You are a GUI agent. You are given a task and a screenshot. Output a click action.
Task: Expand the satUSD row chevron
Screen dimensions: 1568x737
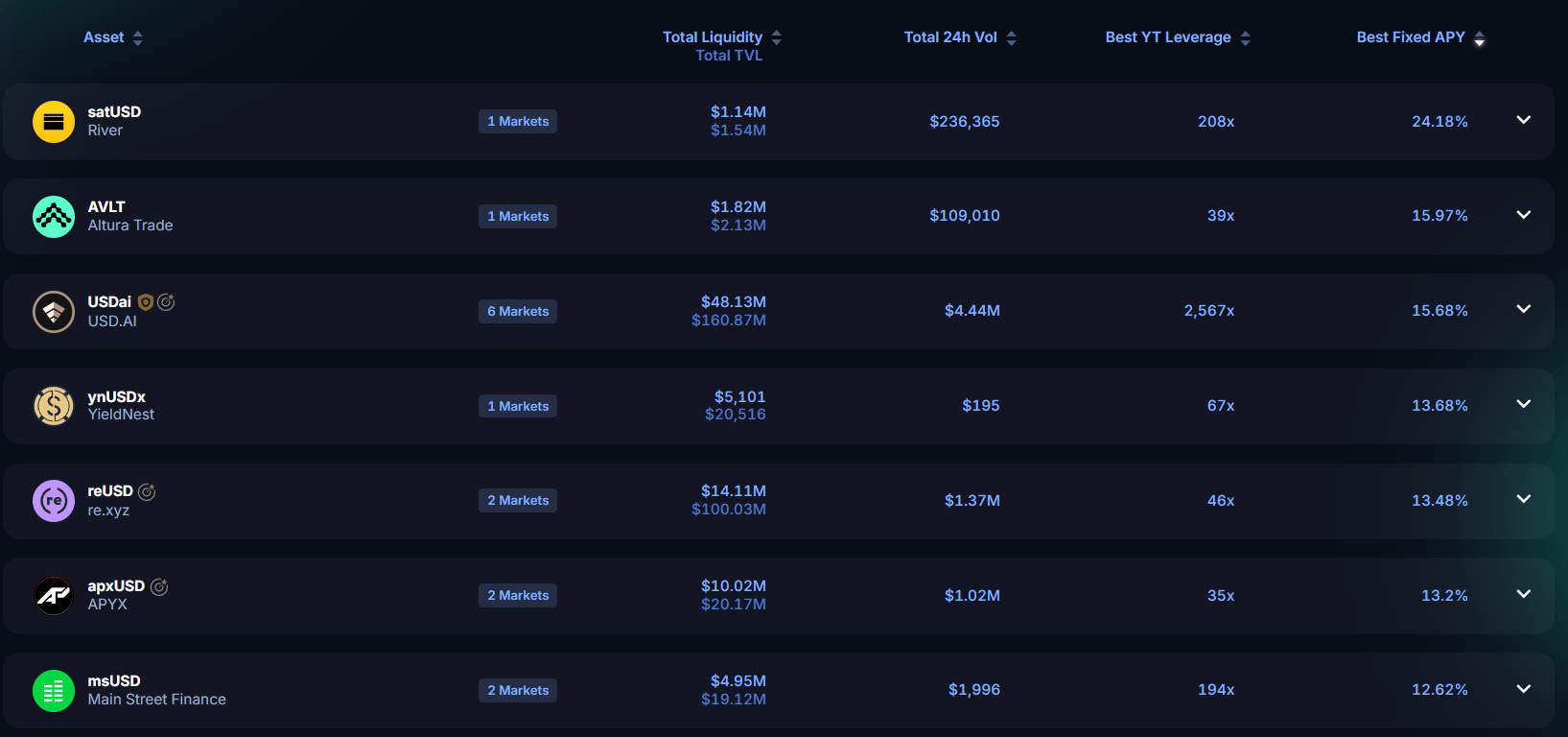pyautogui.click(x=1524, y=120)
